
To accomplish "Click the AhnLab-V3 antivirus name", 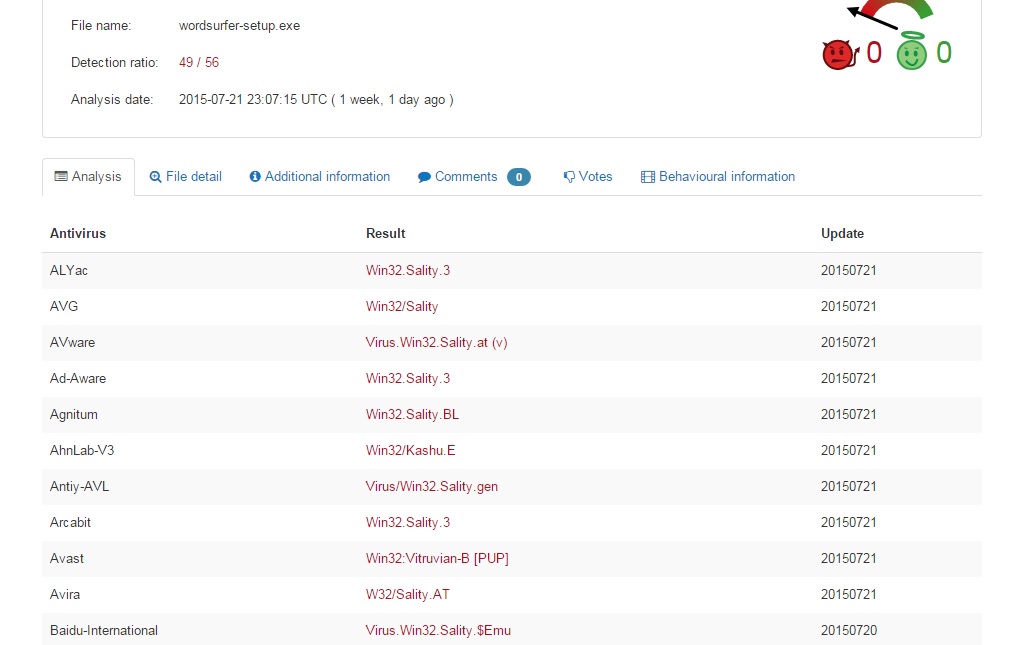I will [x=82, y=450].
